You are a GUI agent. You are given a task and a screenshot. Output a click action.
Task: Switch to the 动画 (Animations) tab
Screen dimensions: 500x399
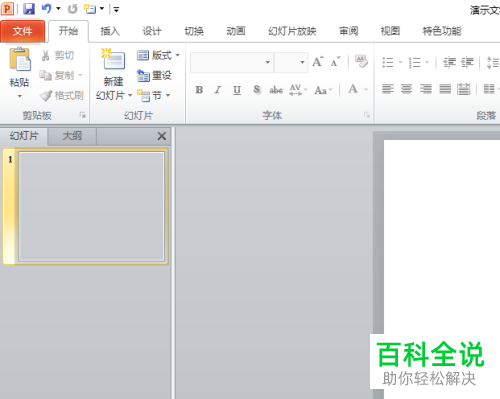pos(236,31)
